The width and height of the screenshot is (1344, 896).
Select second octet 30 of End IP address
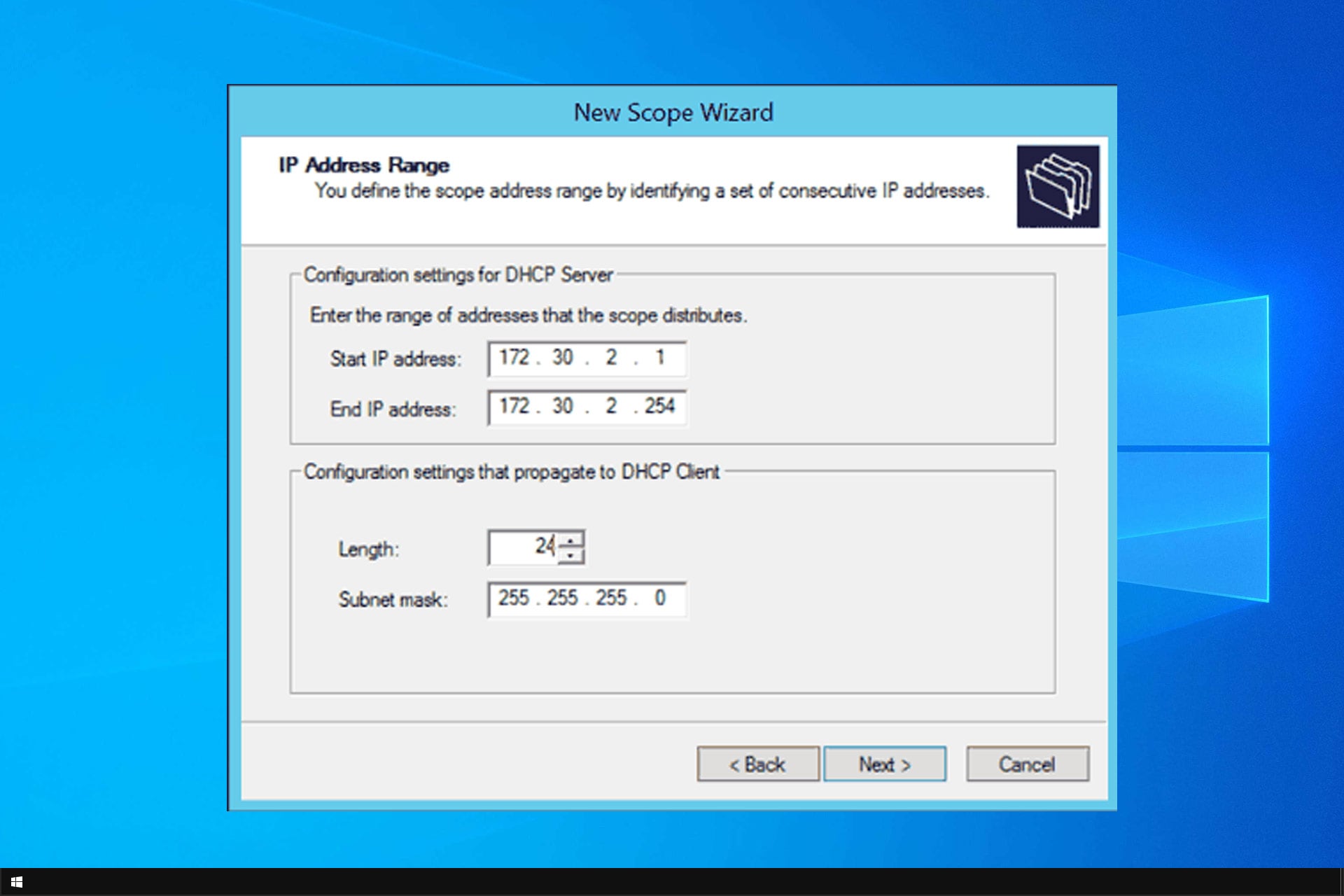(562, 406)
